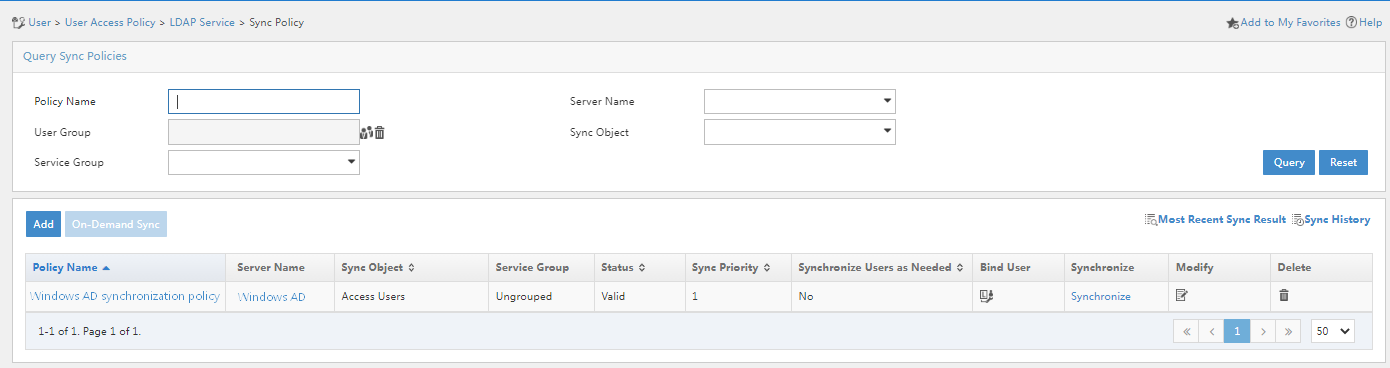Open the Help icon
The image size is (1390, 368).
pos(1351,22)
